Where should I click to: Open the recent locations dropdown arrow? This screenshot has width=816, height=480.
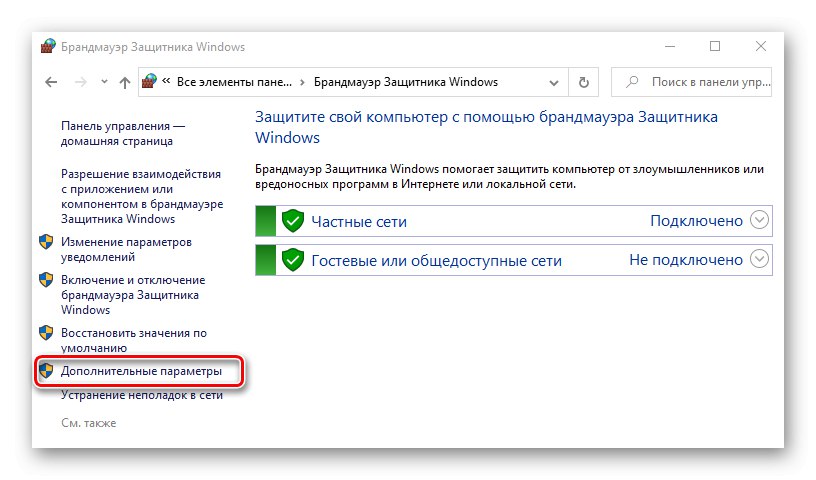[104, 82]
